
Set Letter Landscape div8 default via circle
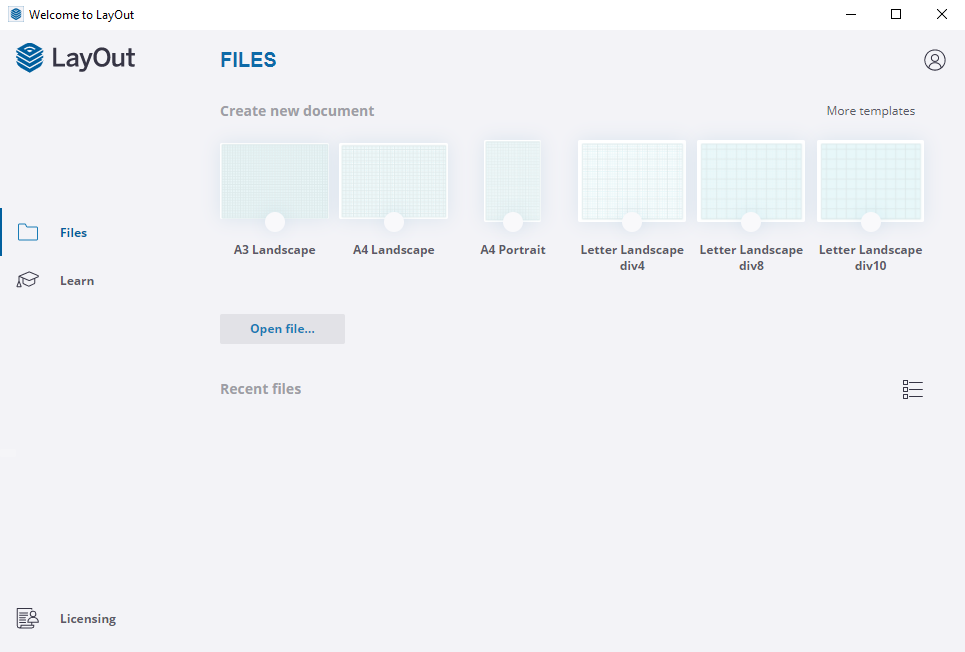pos(751,222)
